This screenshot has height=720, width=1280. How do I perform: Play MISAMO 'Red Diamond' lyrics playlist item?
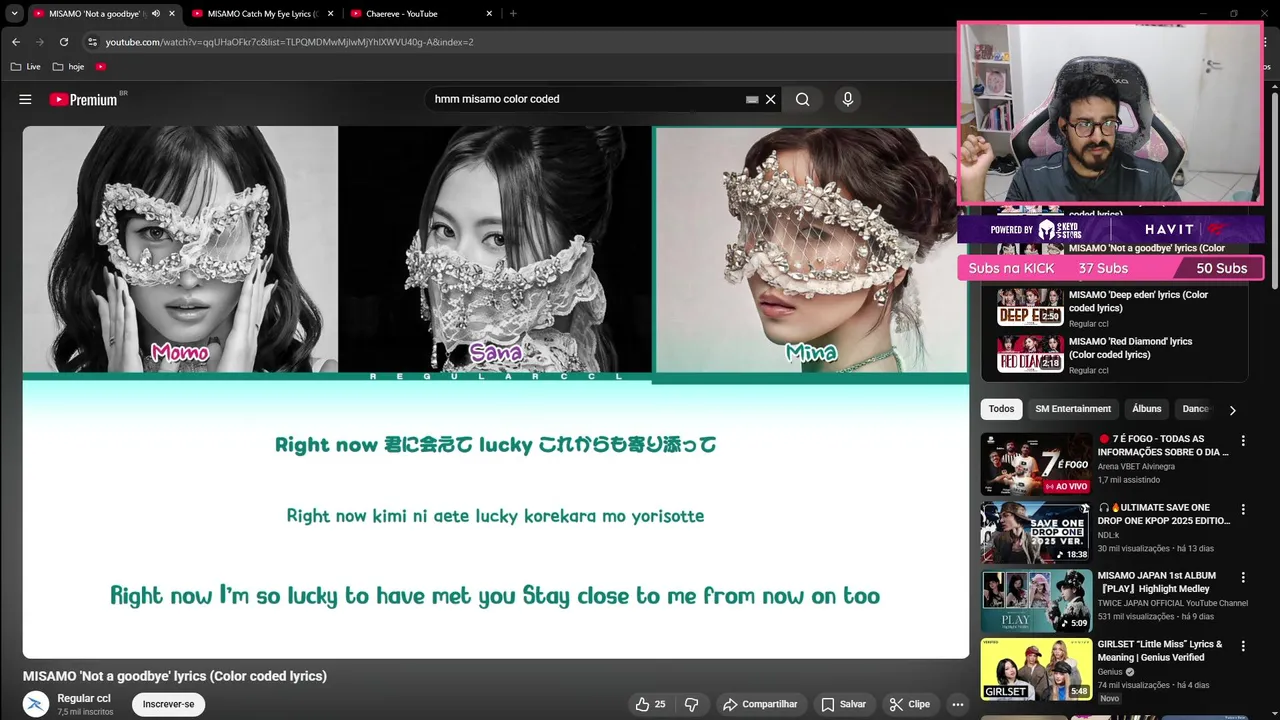point(1130,348)
